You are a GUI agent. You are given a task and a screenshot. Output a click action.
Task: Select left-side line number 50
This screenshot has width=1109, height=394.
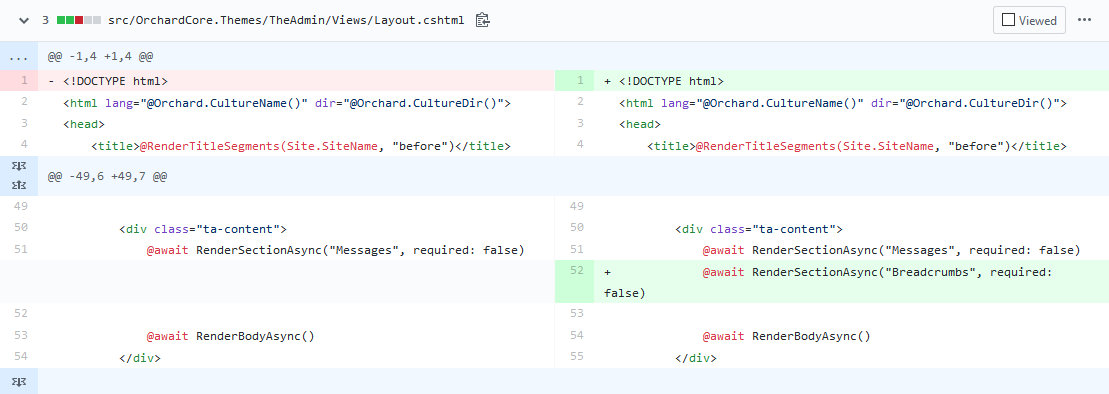[20, 228]
